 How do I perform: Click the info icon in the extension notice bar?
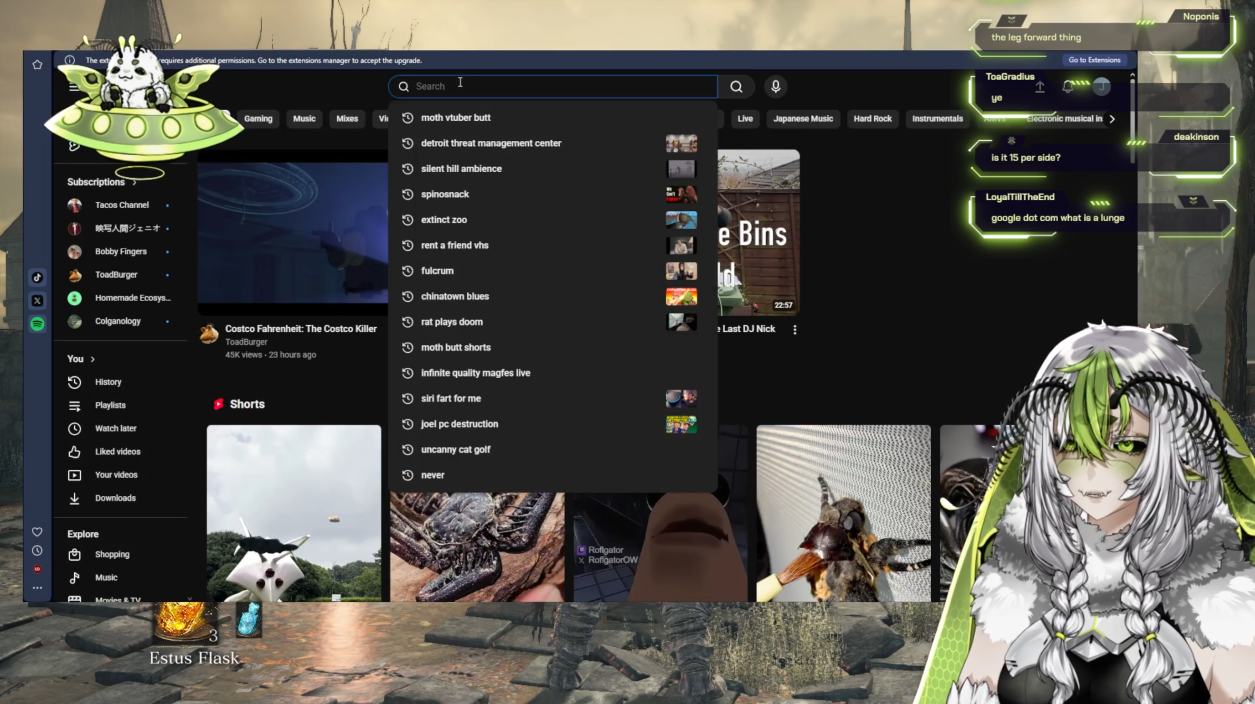[x=70, y=60]
